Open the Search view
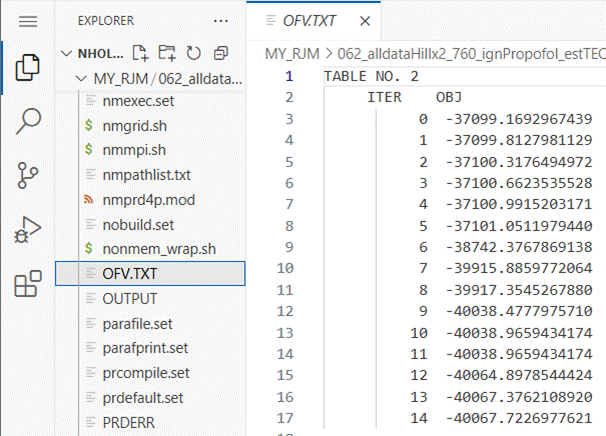This screenshot has height=436, width=606. tap(28, 122)
